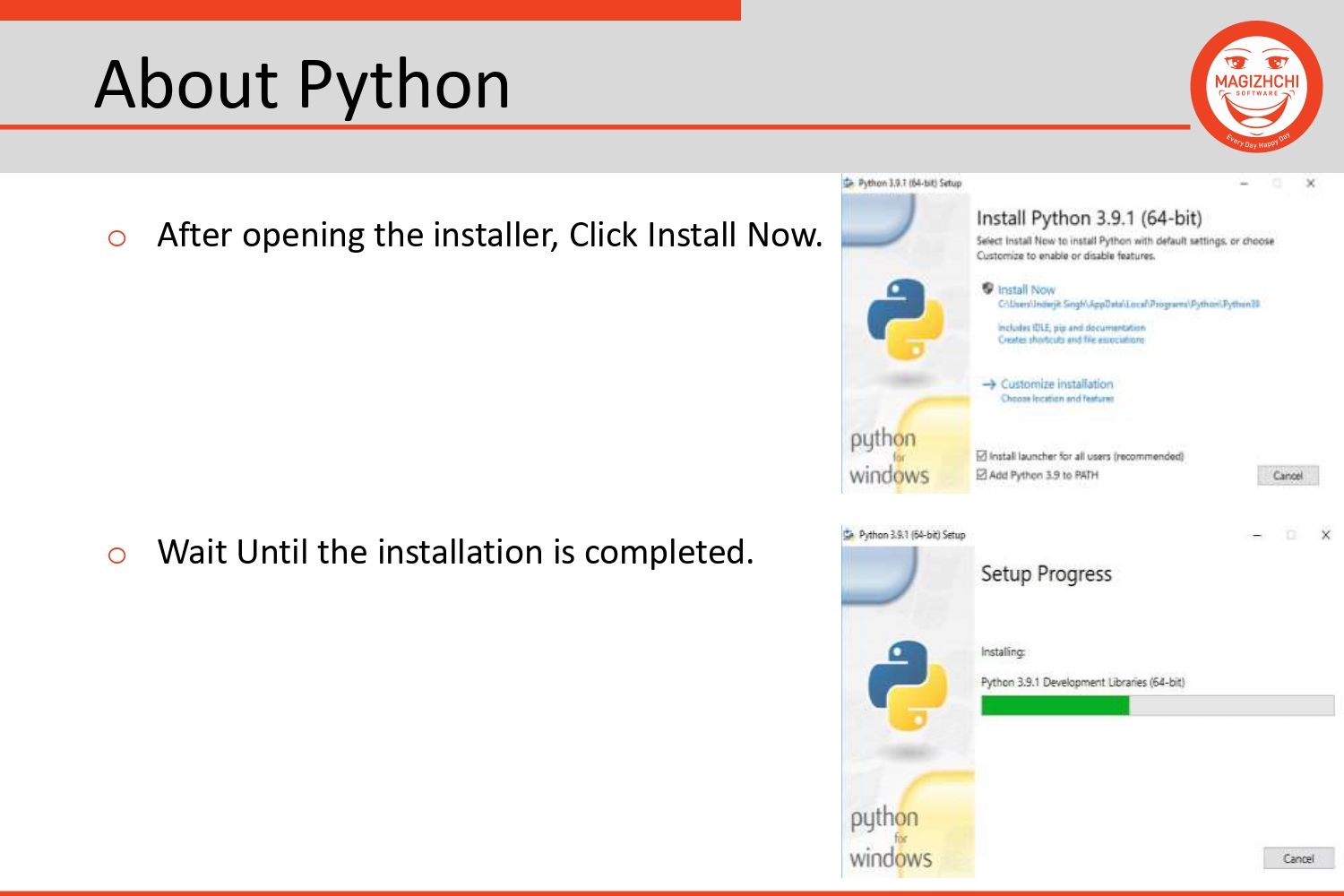Click the Magizhchi Software logo
1344x896 pixels.
pos(1256,86)
